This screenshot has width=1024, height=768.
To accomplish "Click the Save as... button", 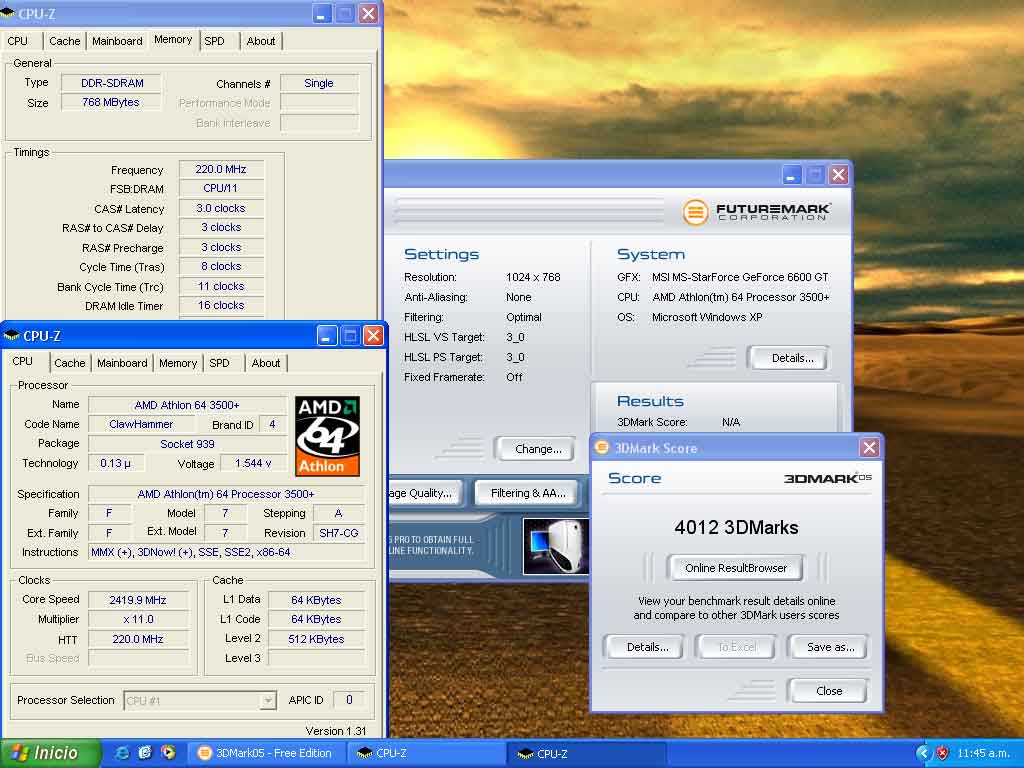I will [x=830, y=647].
